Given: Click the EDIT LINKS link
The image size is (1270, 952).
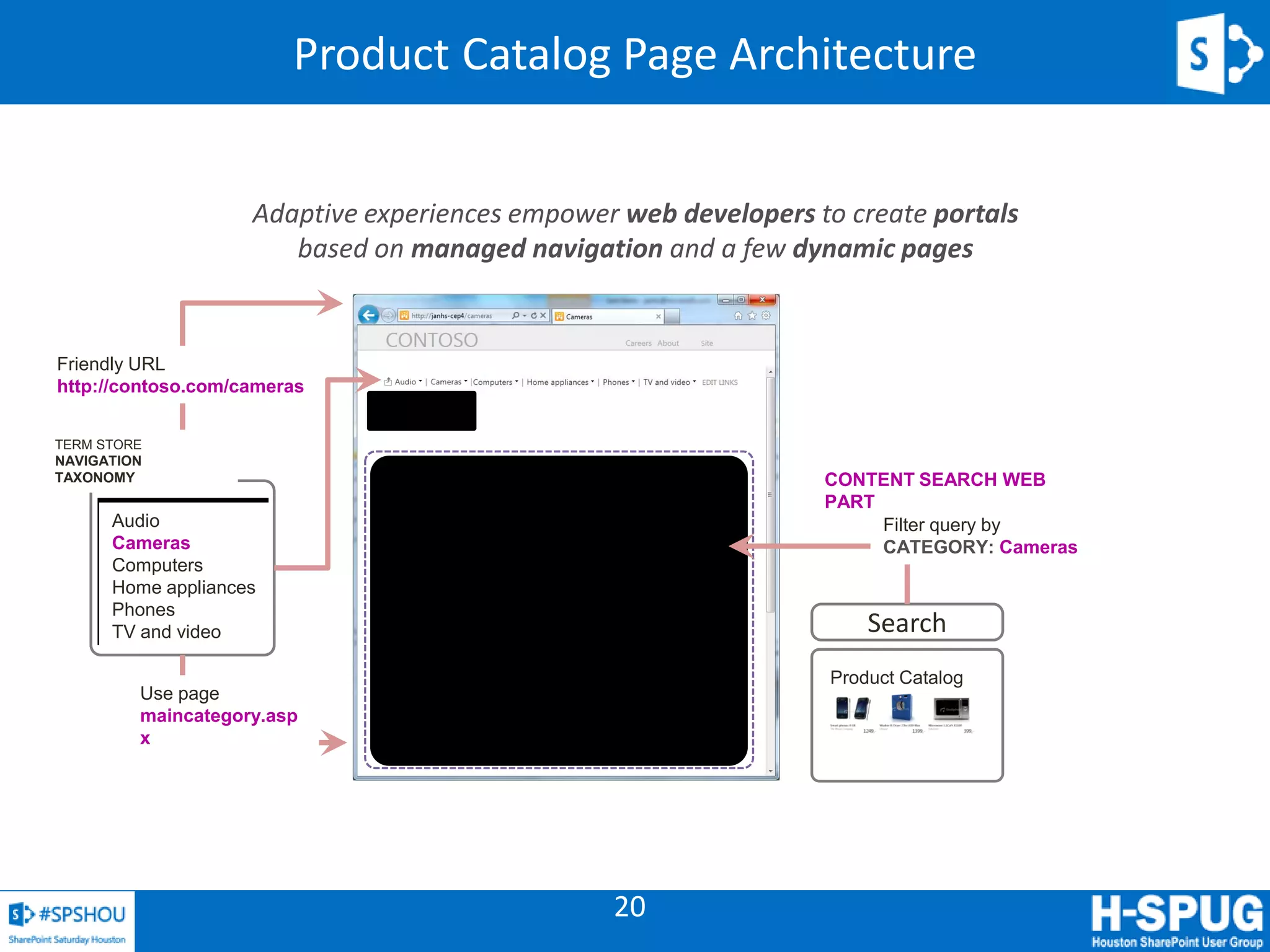Looking at the screenshot, I should 719,382.
